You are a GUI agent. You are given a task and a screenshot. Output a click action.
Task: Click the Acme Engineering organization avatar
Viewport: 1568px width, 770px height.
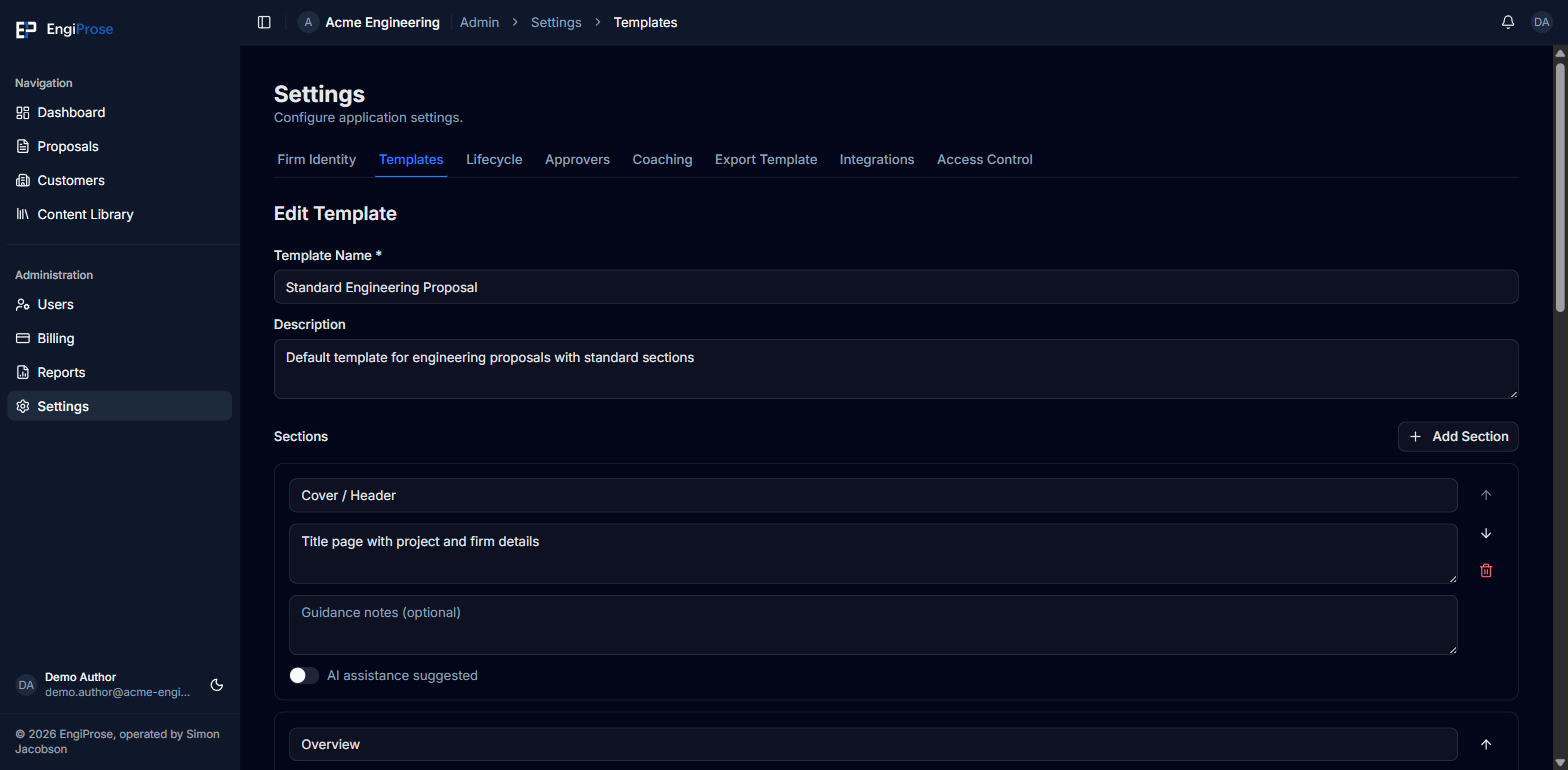pos(308,22)
